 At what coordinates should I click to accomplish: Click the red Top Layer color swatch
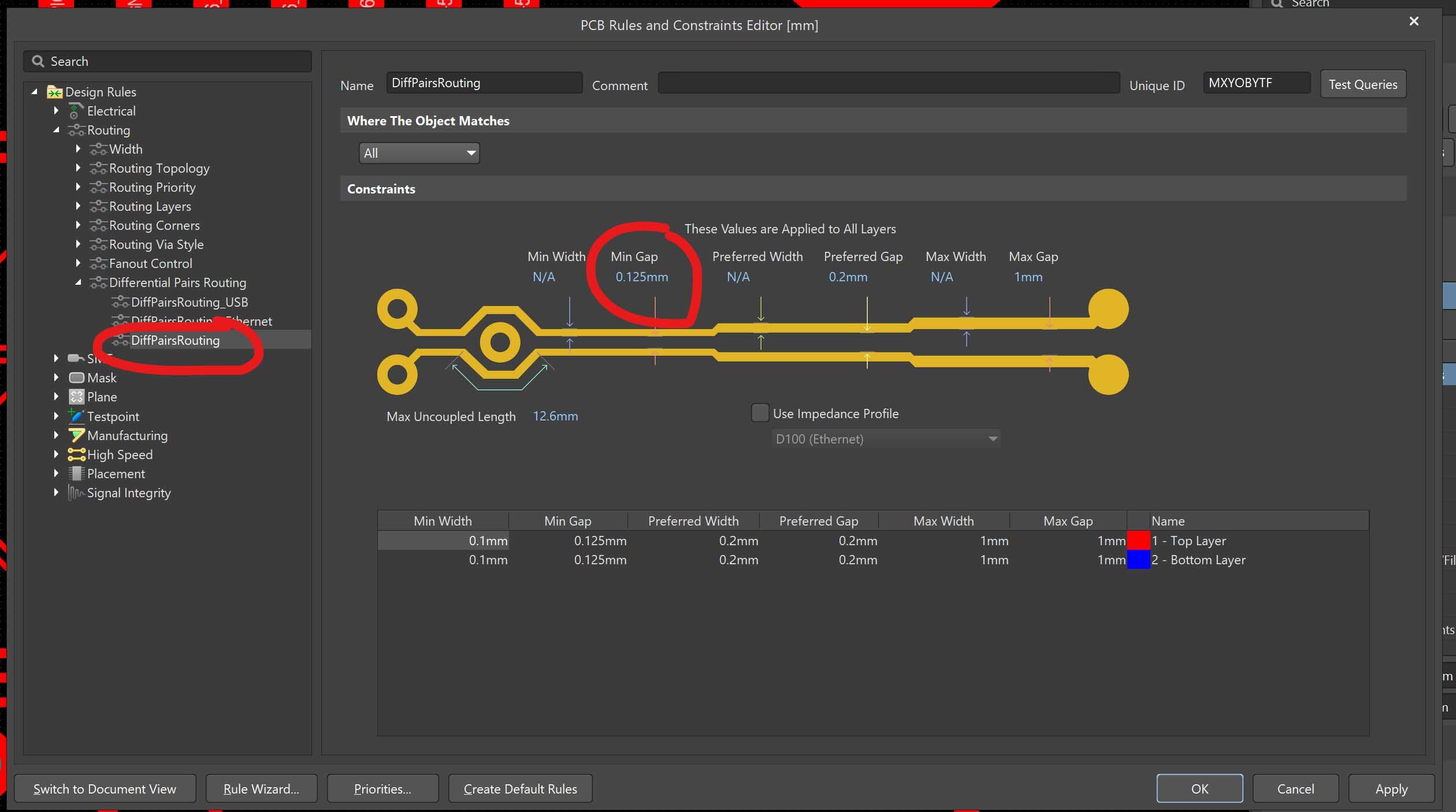click(1138, 541)
